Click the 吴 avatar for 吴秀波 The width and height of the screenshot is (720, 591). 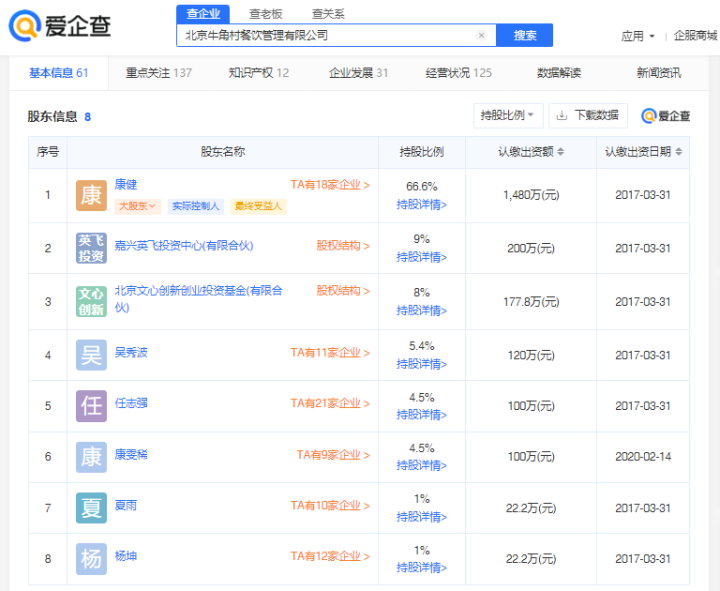click(91, 355)
